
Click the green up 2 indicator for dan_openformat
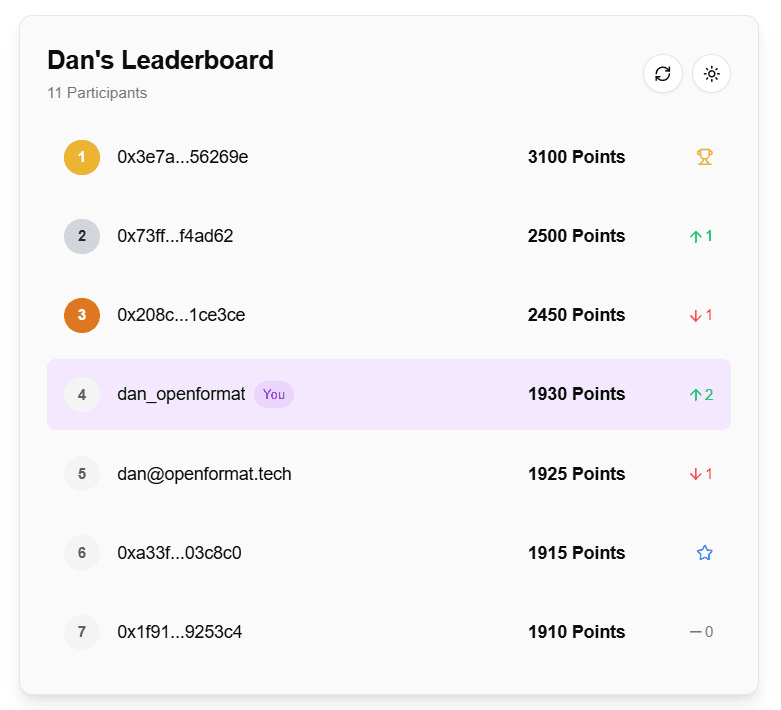[701, 395]
